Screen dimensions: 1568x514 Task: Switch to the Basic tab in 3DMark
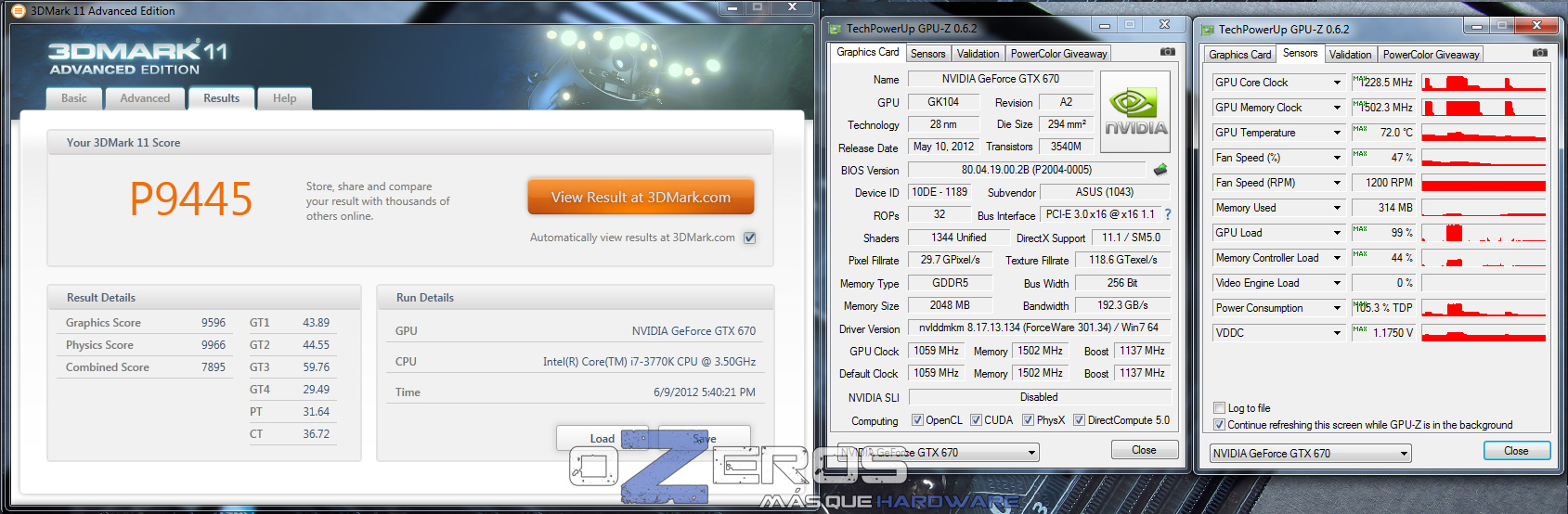pos(73,98)
